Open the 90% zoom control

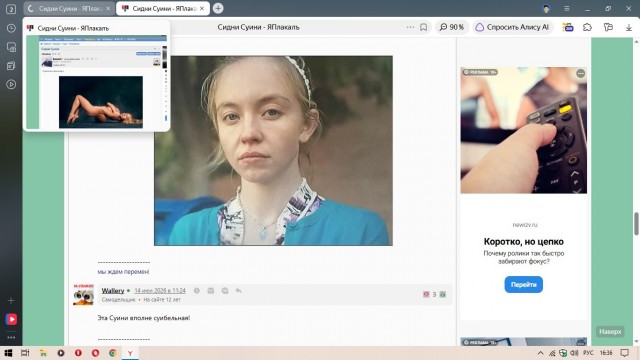click(x=451, y=27)
